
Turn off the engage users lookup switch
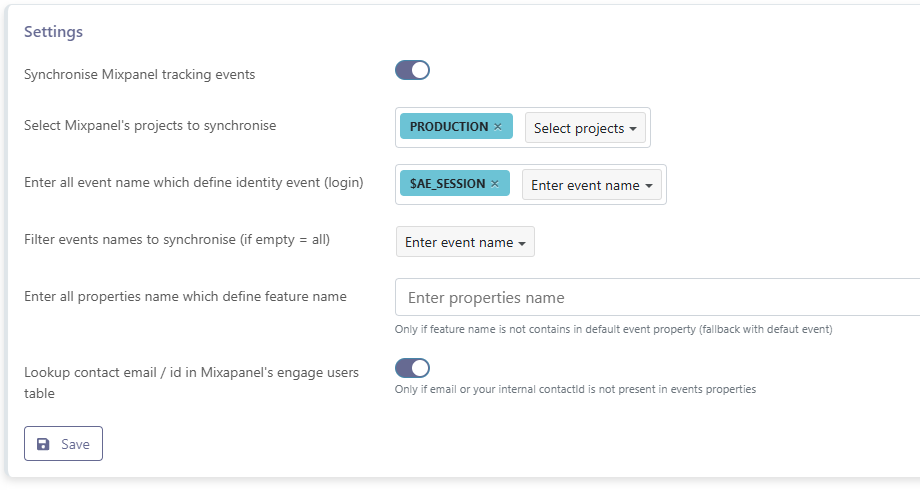click(x=412, y=368)
